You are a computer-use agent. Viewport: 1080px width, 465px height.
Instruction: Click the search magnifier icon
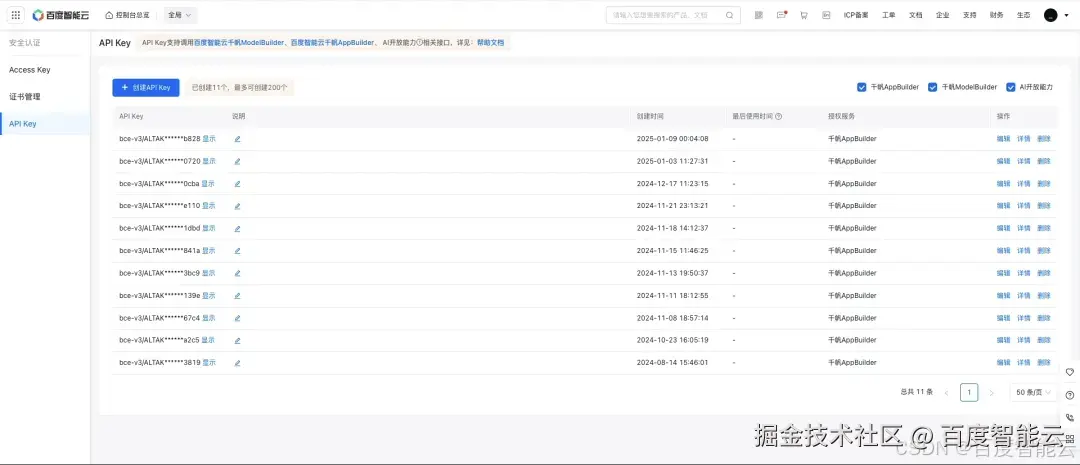pyautogui.click(x=729, y=15)
